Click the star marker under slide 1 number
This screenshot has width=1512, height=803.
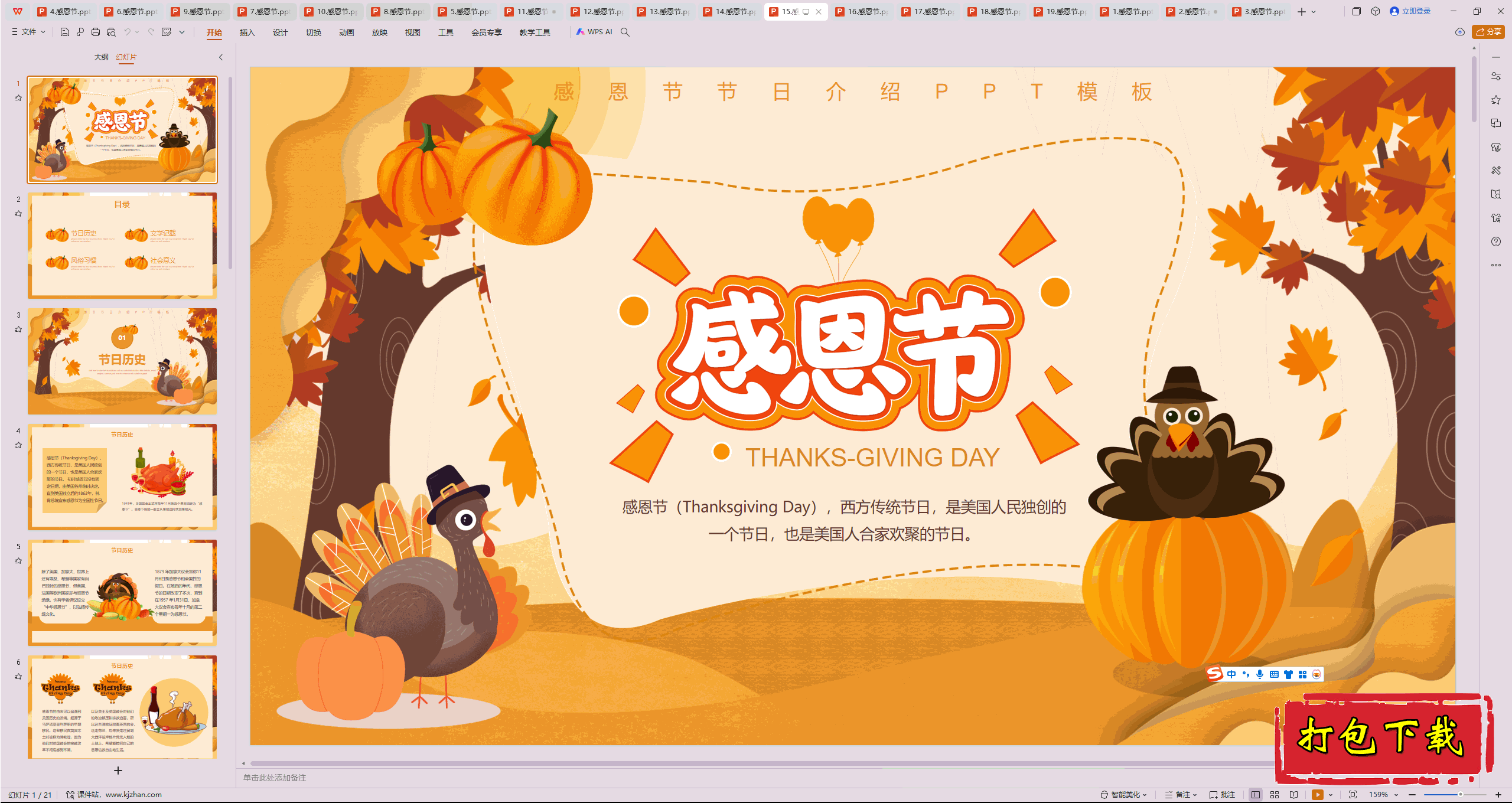click(18, 98)
